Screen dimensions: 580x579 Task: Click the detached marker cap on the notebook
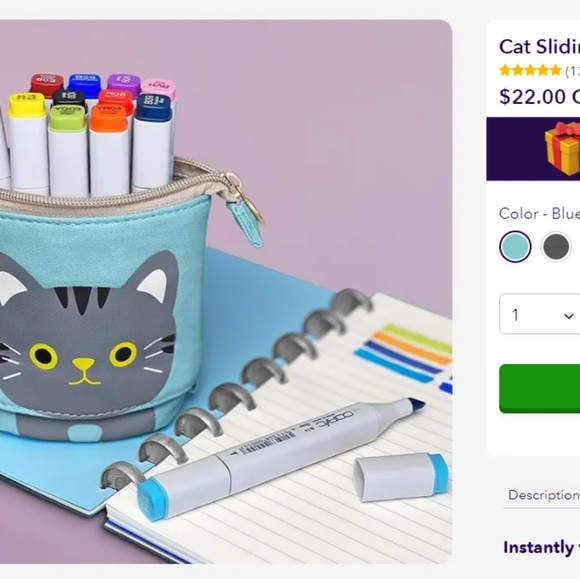[401, 477]
